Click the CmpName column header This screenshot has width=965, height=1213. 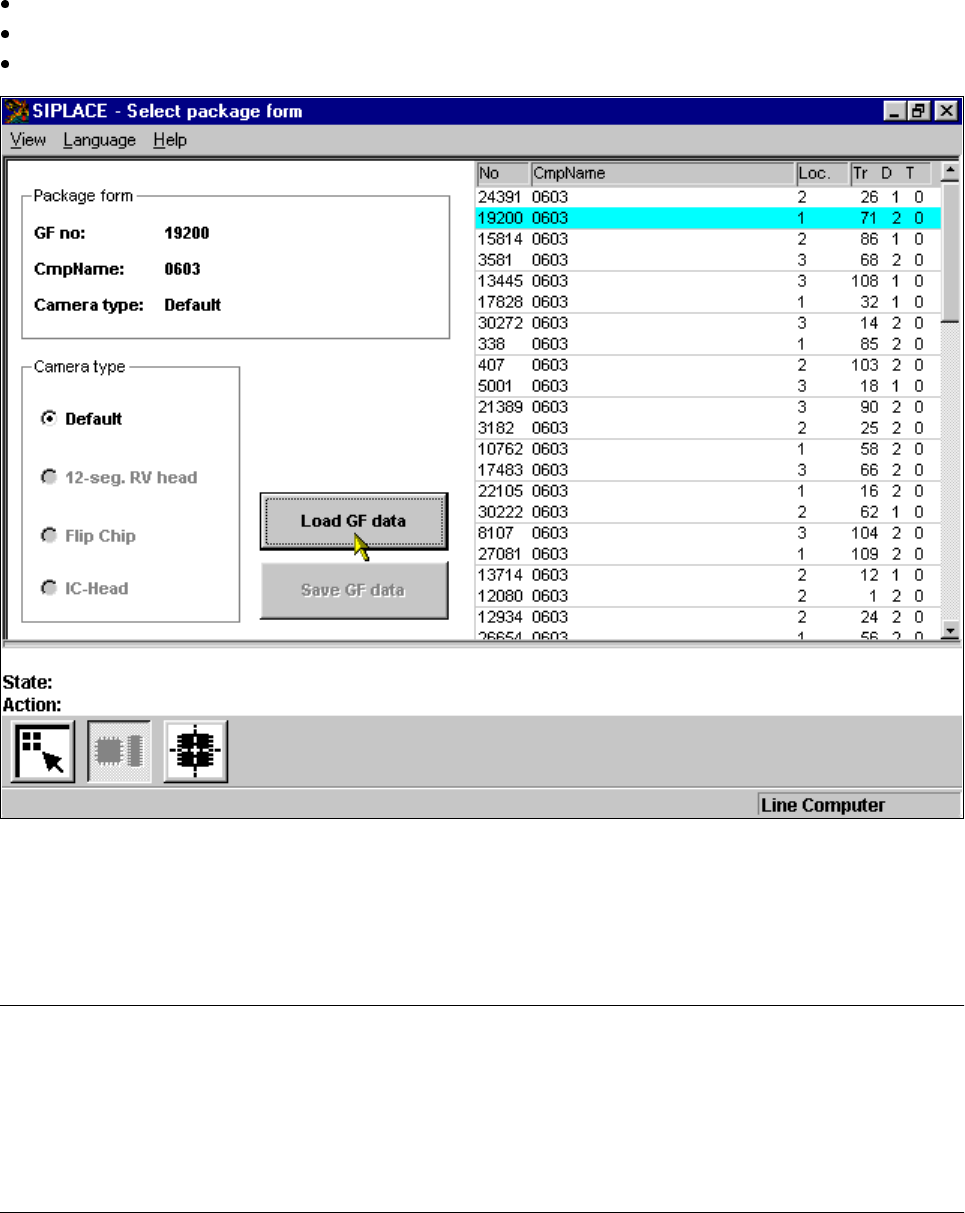point(662,173)
